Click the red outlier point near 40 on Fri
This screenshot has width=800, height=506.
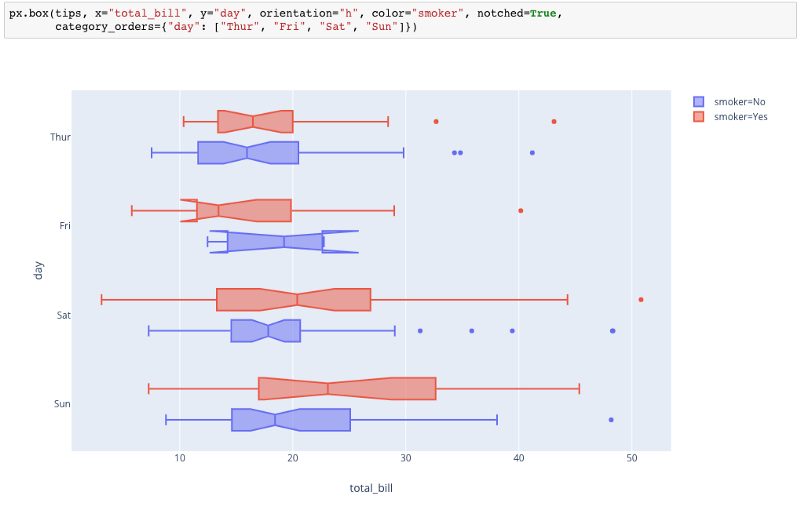point(520,211)
